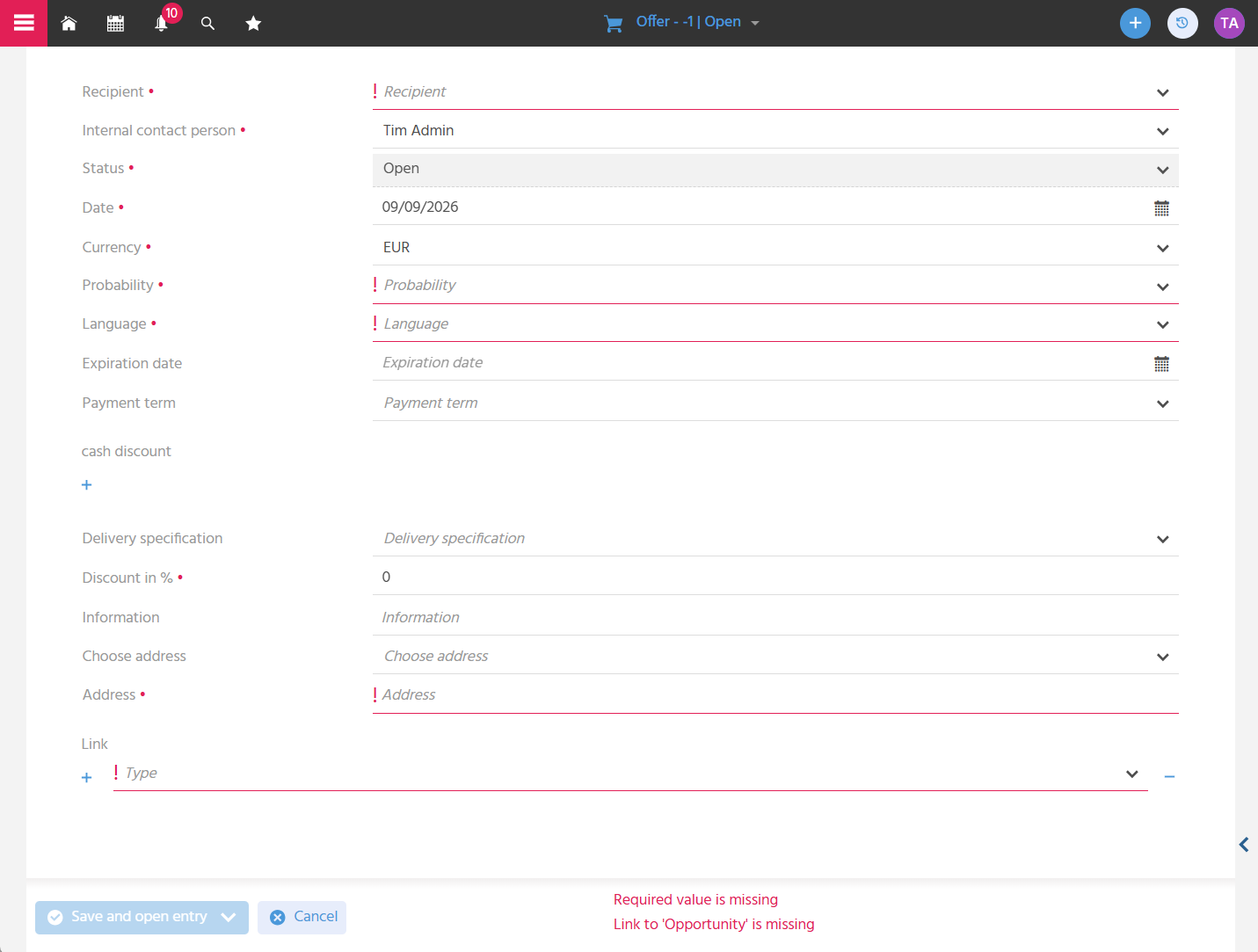This screenshot has width=1258, height=952.
Task: Open the hamburger main menu
Action: pyautogui.click(x=24, y=23)
